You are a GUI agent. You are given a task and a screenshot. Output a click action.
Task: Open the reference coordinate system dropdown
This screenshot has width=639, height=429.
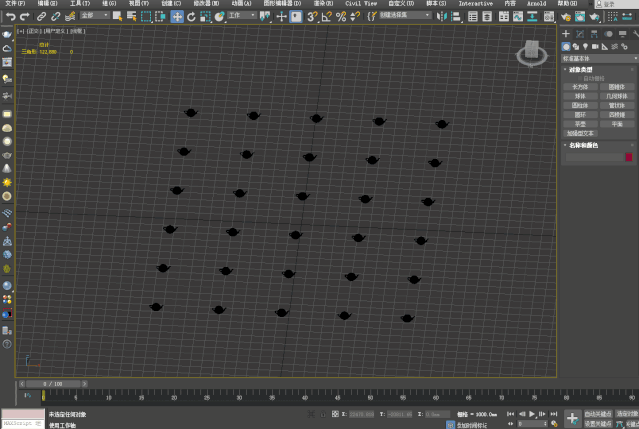coord(242,15)
